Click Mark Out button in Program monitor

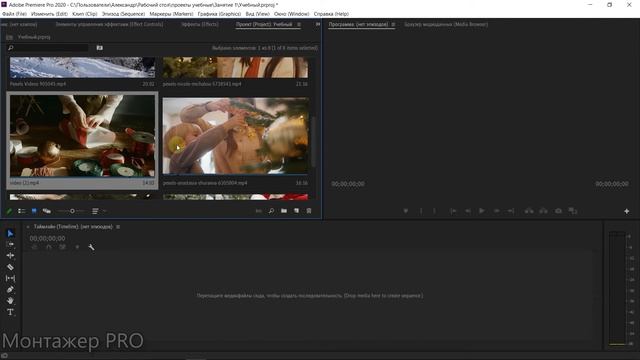434,211
